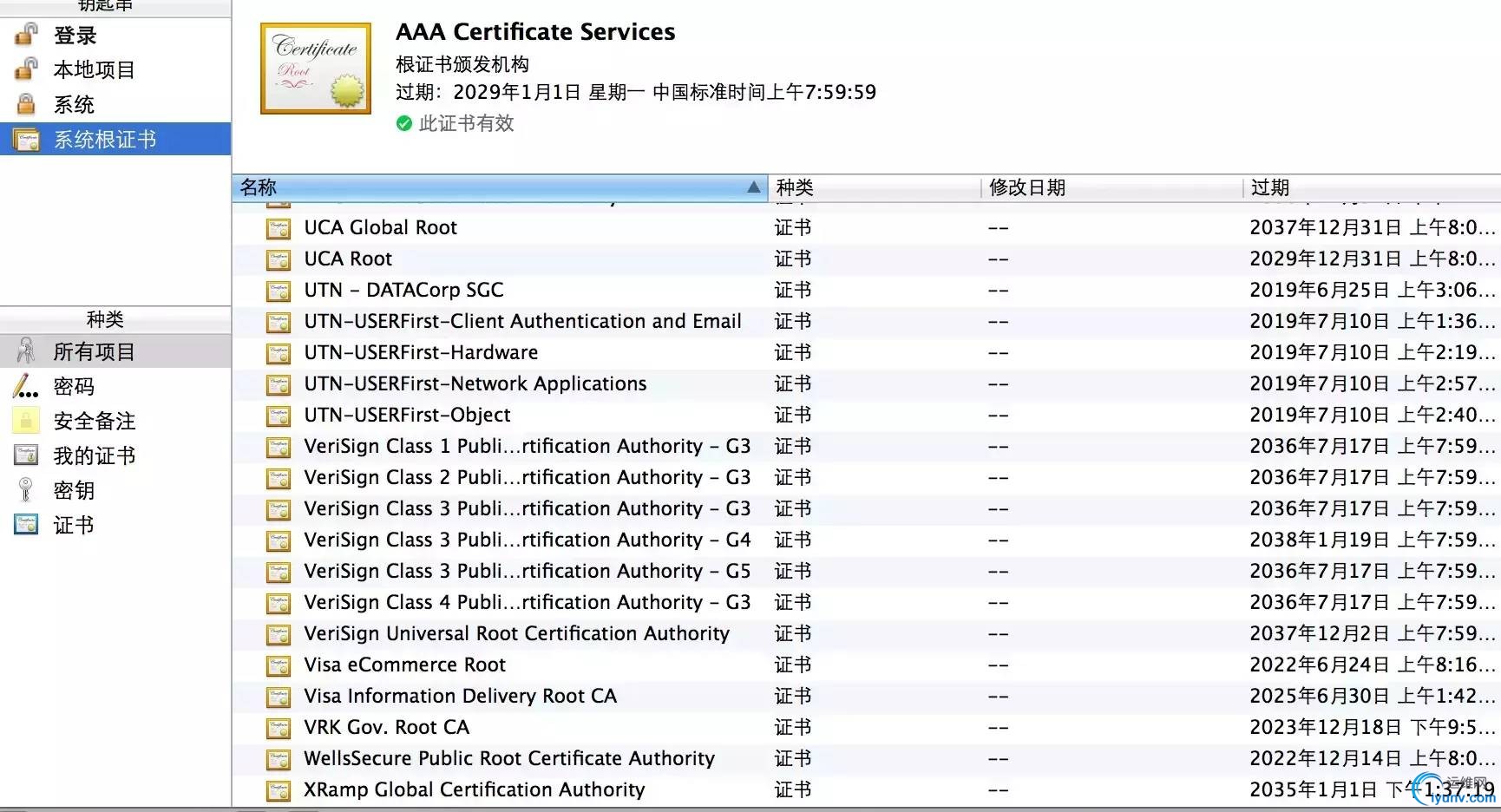Show the 我的证书 category

(115, 455)
